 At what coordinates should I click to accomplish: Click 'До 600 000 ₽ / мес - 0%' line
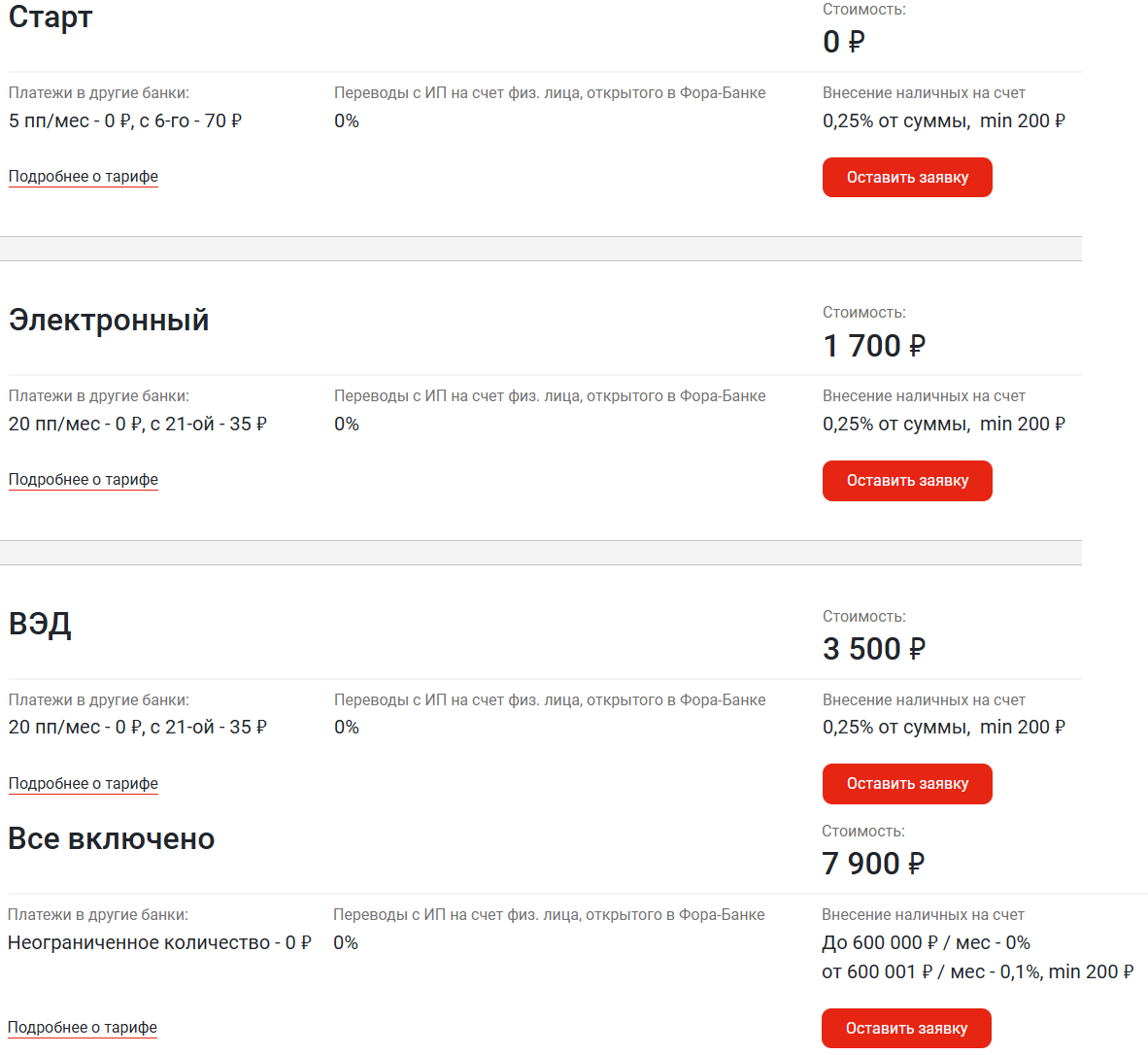tap(926, 943)
